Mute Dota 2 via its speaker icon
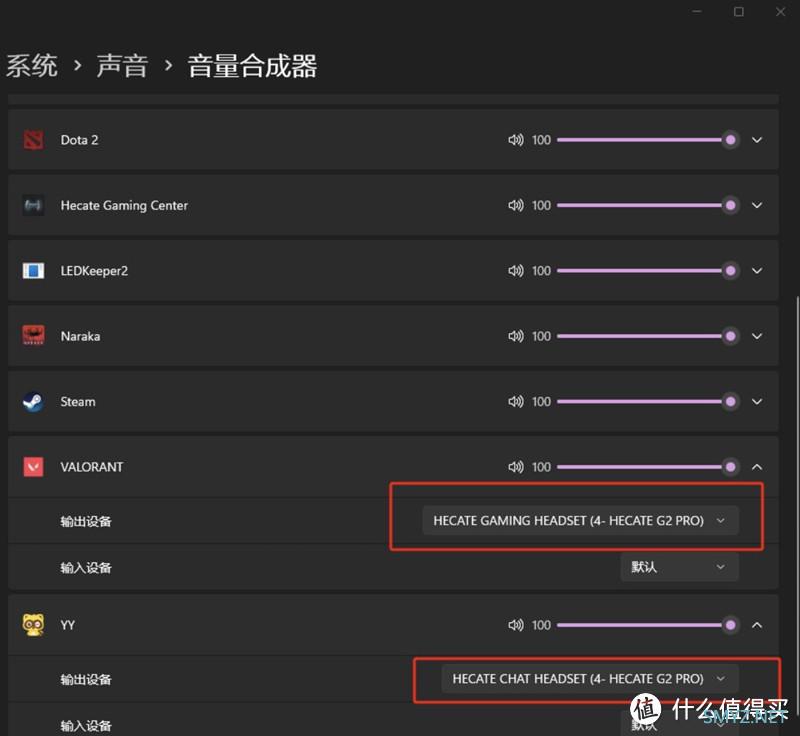This screenshot has width=800, height=736. click(515, 140)
